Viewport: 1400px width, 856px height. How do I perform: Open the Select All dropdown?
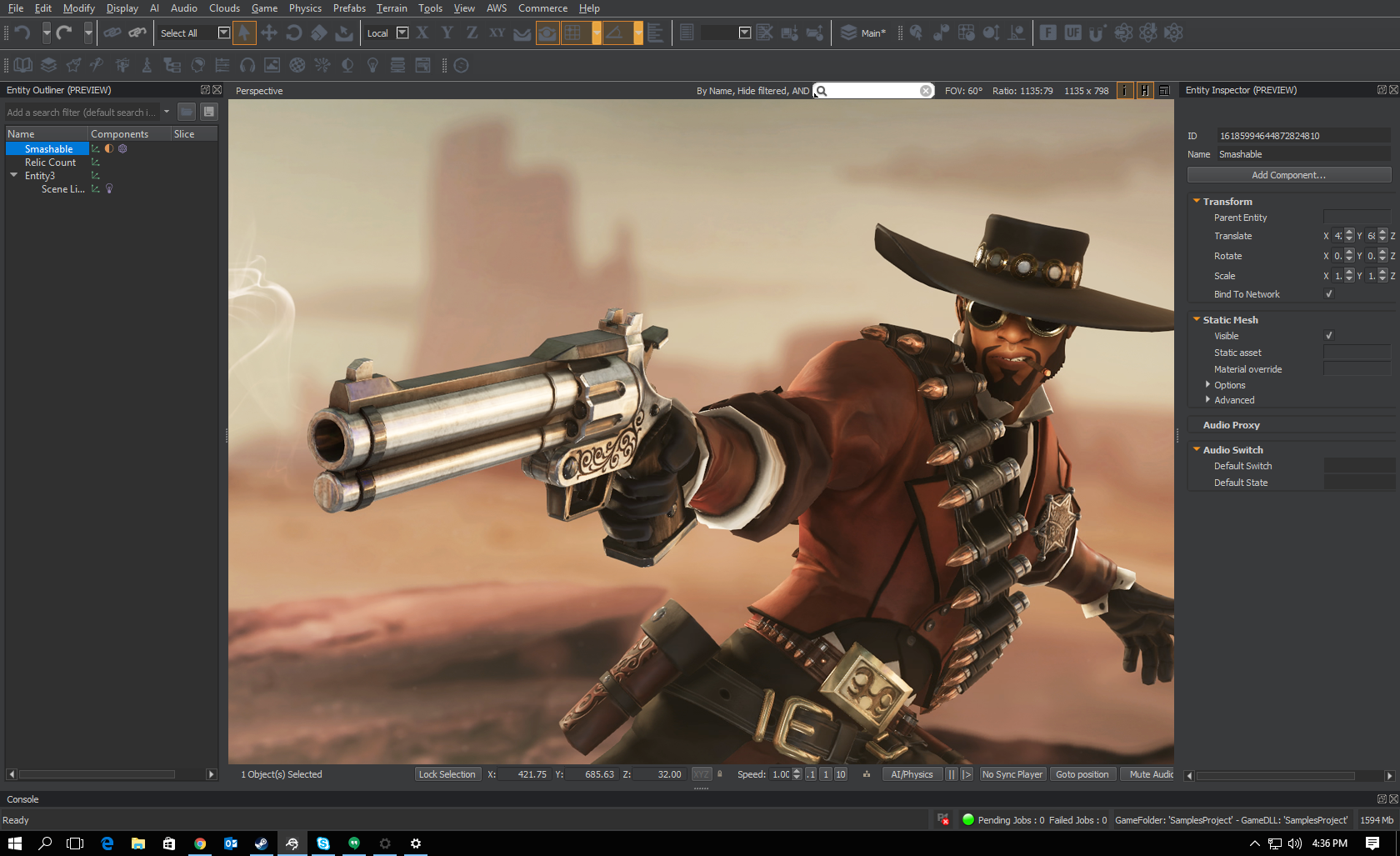point(223,33)
